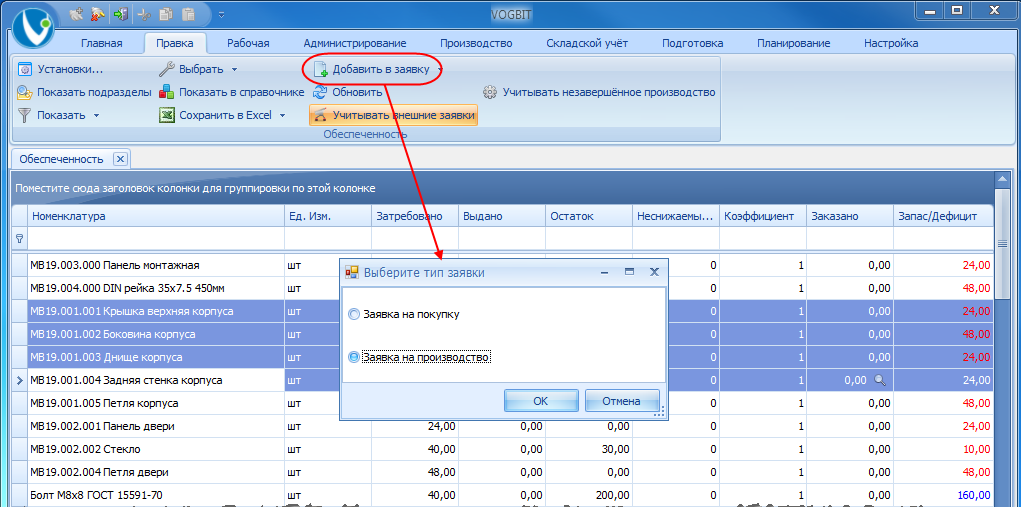Select Заявка на покупку radio option
The height and width of the screenshot is (507, 1021).
(354, 314)
